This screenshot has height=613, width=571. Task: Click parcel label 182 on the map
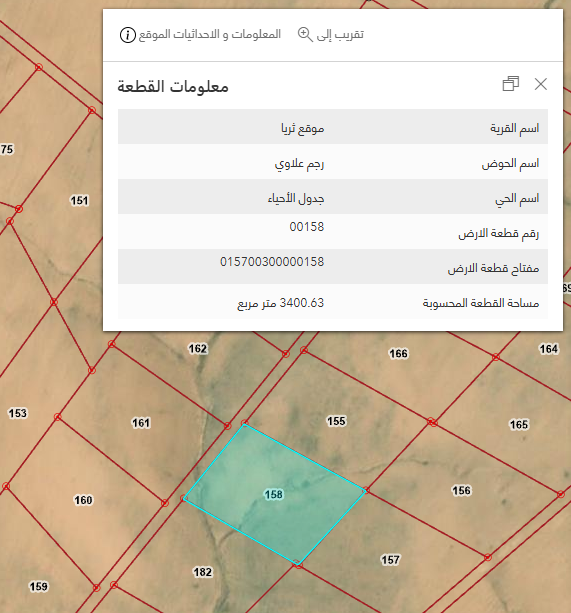point(202,572)
